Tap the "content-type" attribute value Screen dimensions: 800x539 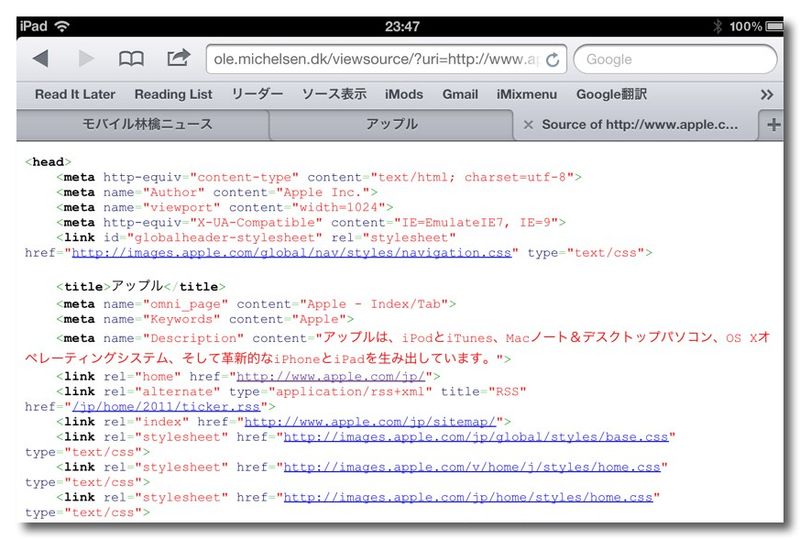[244, 177]
